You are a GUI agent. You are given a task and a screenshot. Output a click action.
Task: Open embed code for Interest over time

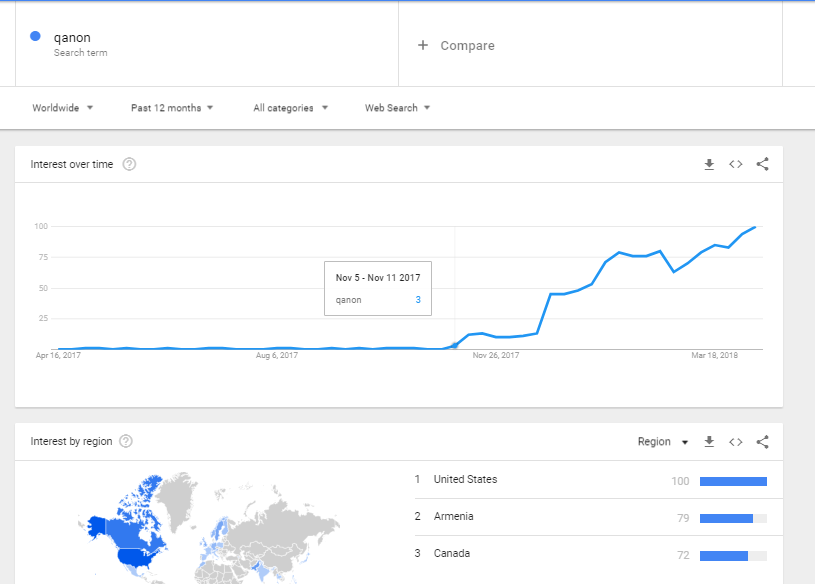pyautogui.click(x=736, y=164)
